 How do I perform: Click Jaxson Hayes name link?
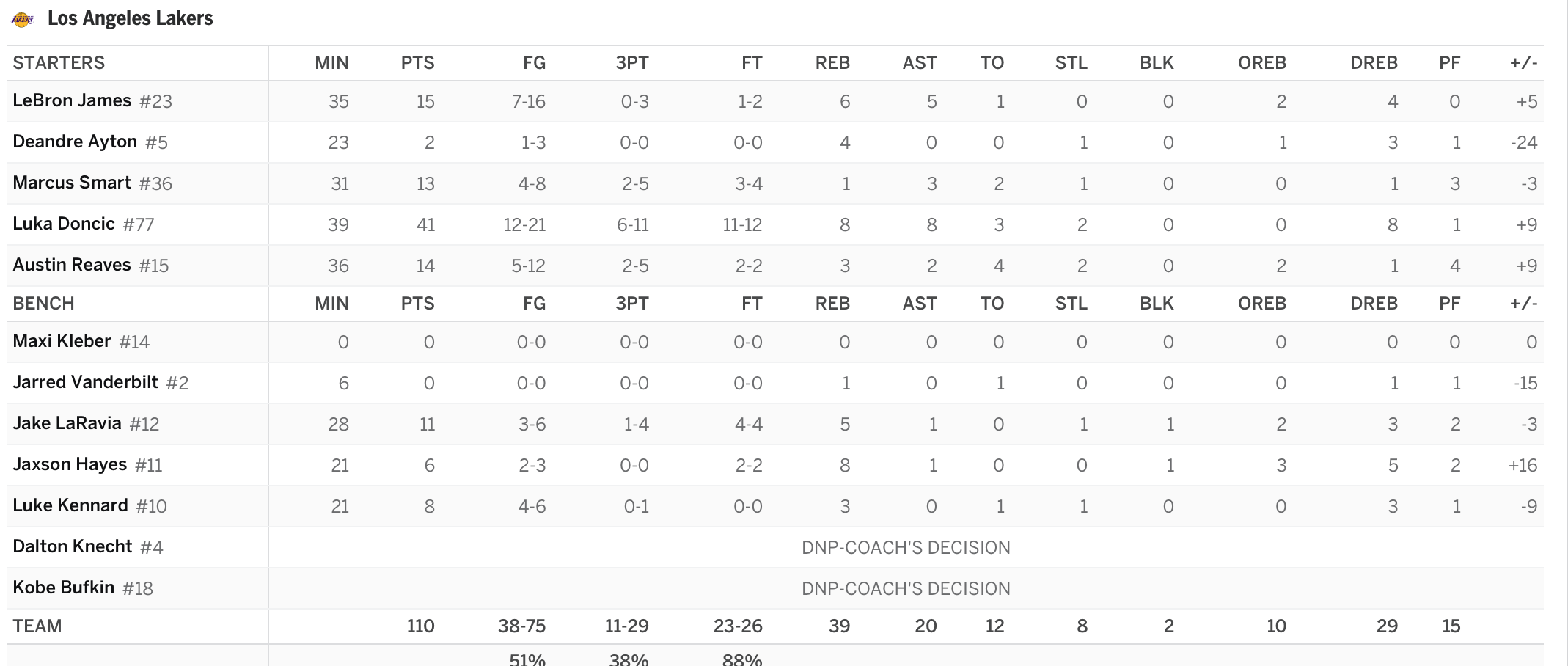point(70,464)
